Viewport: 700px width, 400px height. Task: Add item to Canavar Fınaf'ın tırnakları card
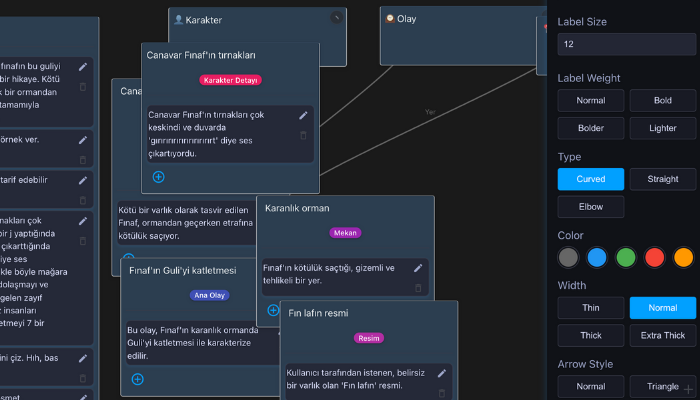[x=158, y=177]
